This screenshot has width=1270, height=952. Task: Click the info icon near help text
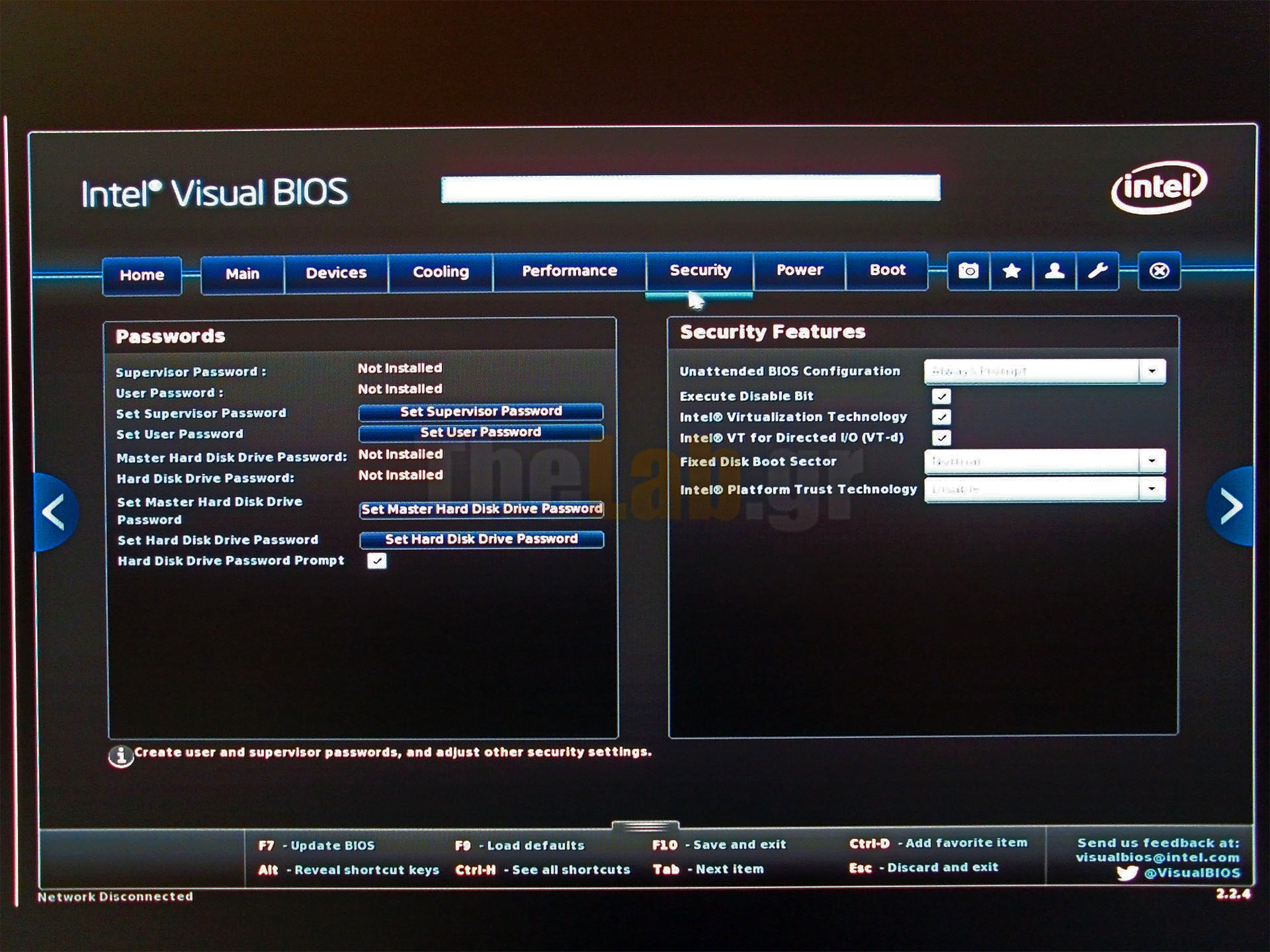pos(120,756)
